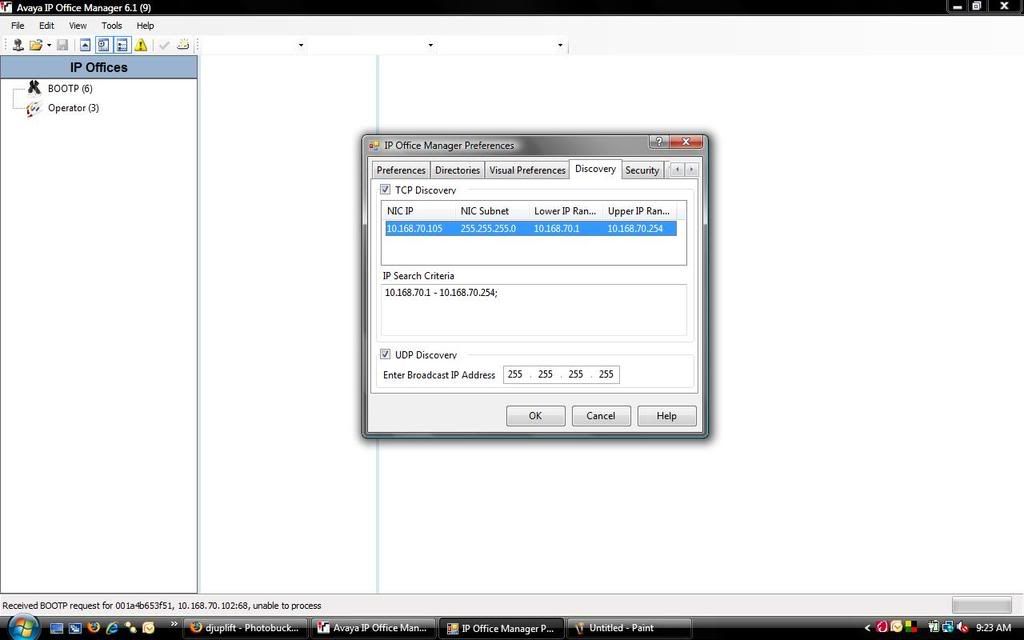Click the IP Offices panel header
1024x640 pixels.
pos(99,67)
